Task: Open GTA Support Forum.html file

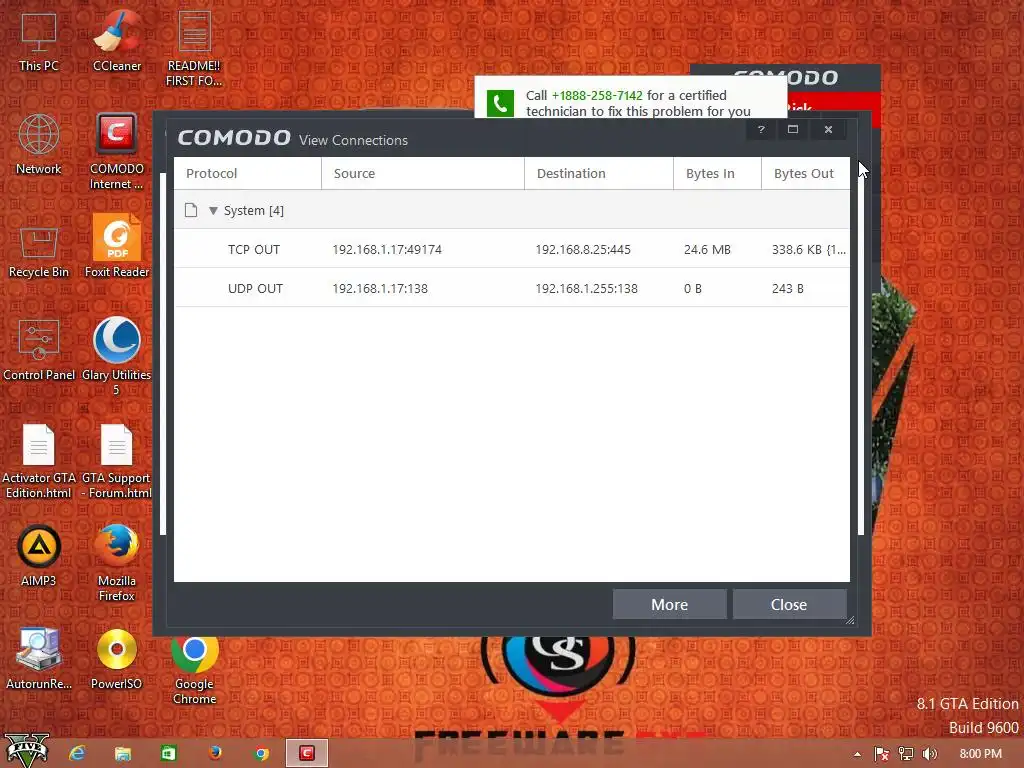Action: point(117,461)
